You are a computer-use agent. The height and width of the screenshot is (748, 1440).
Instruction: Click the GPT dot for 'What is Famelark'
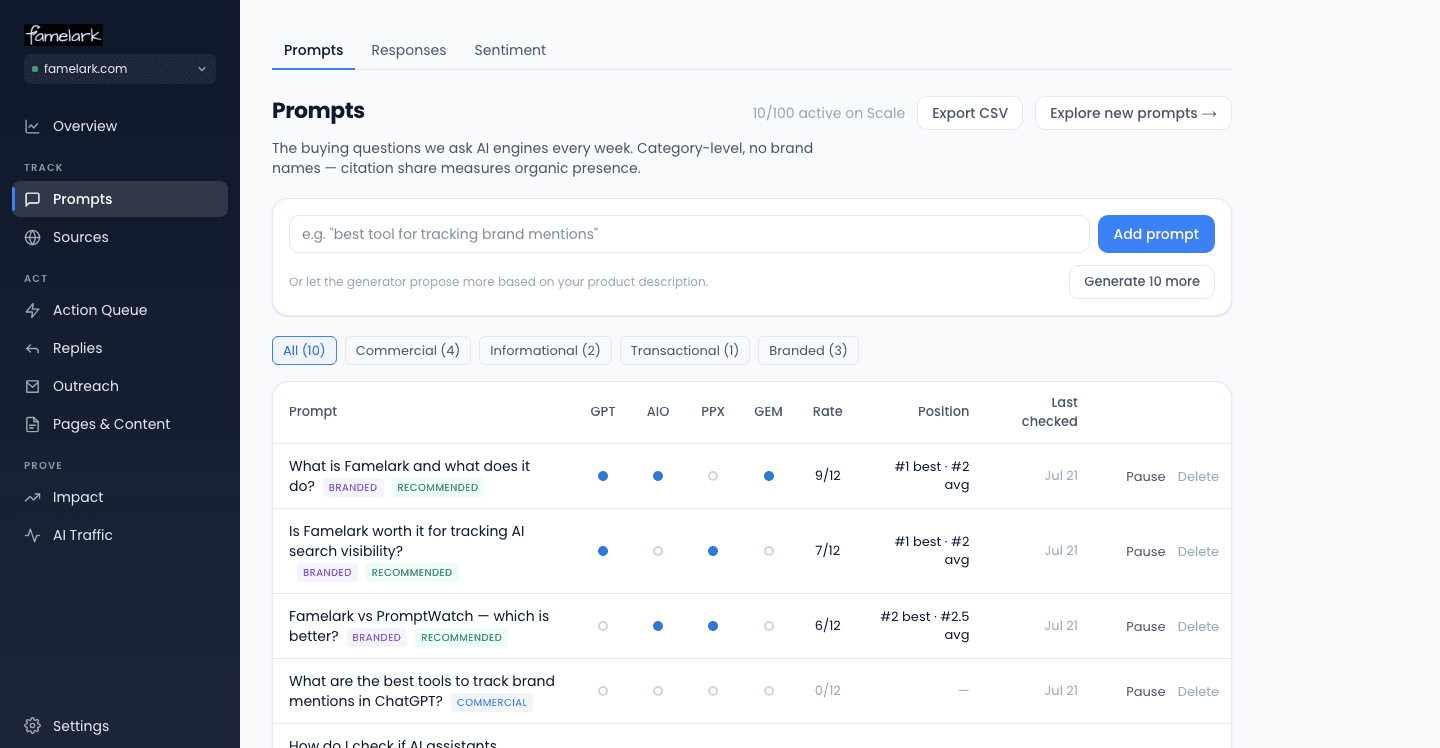(603, 476)
